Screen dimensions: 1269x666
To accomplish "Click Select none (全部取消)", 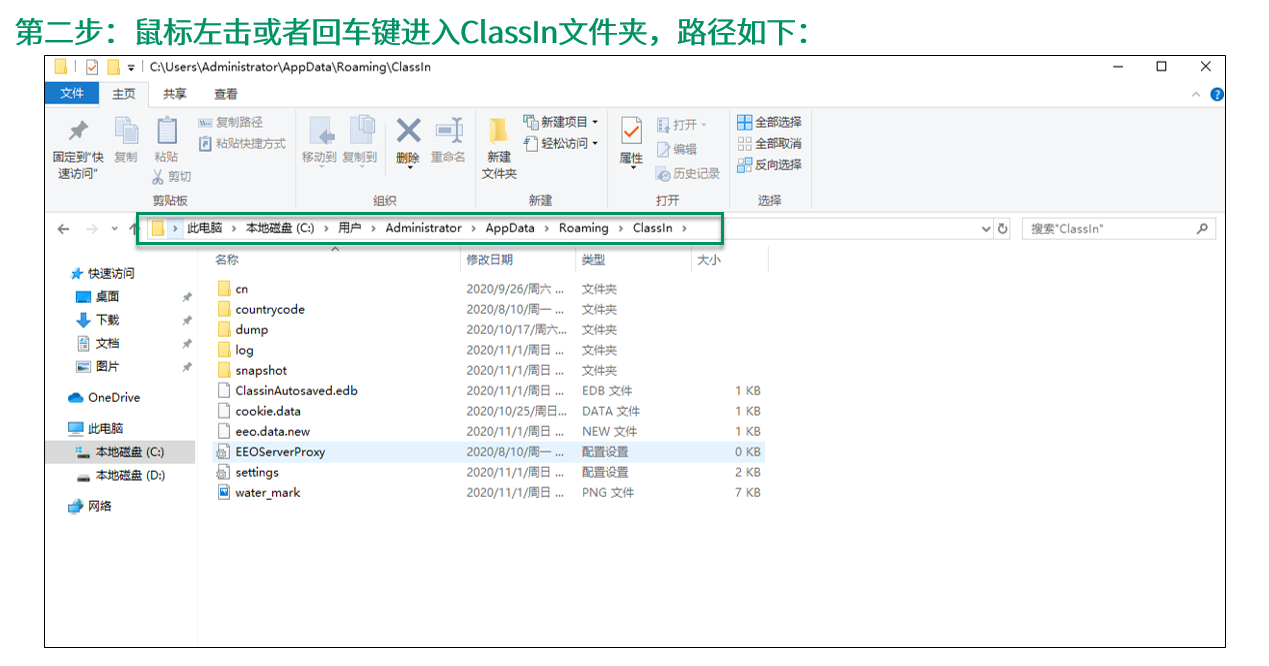I will pyautogui.click(x=769, y=144).
